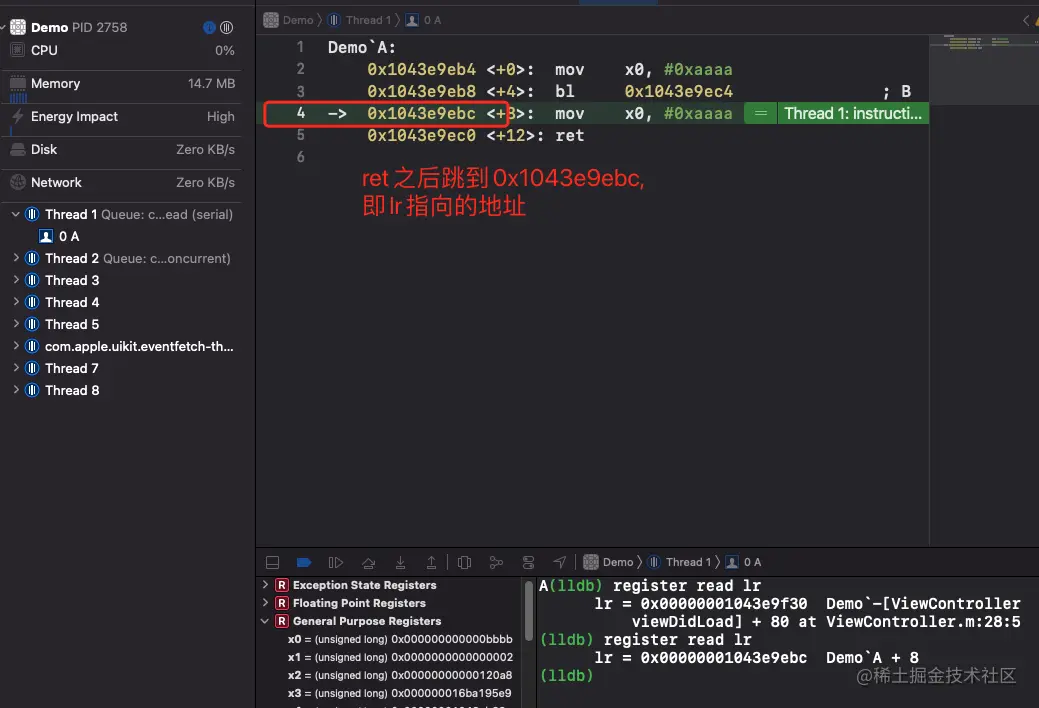Click the step into button
1039x708 pixels.
point(400,563)
